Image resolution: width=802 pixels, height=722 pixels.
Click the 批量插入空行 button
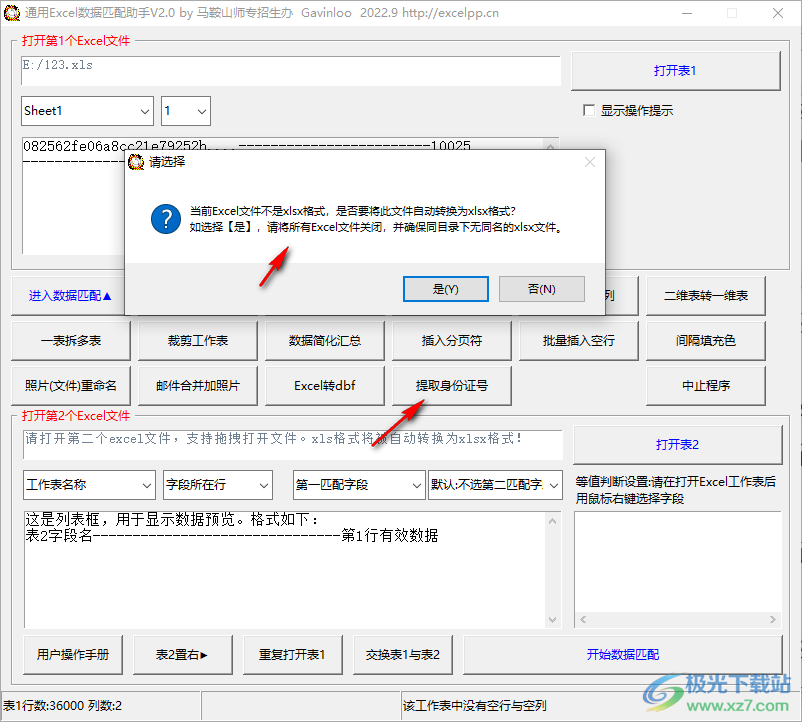pos(578,341)
